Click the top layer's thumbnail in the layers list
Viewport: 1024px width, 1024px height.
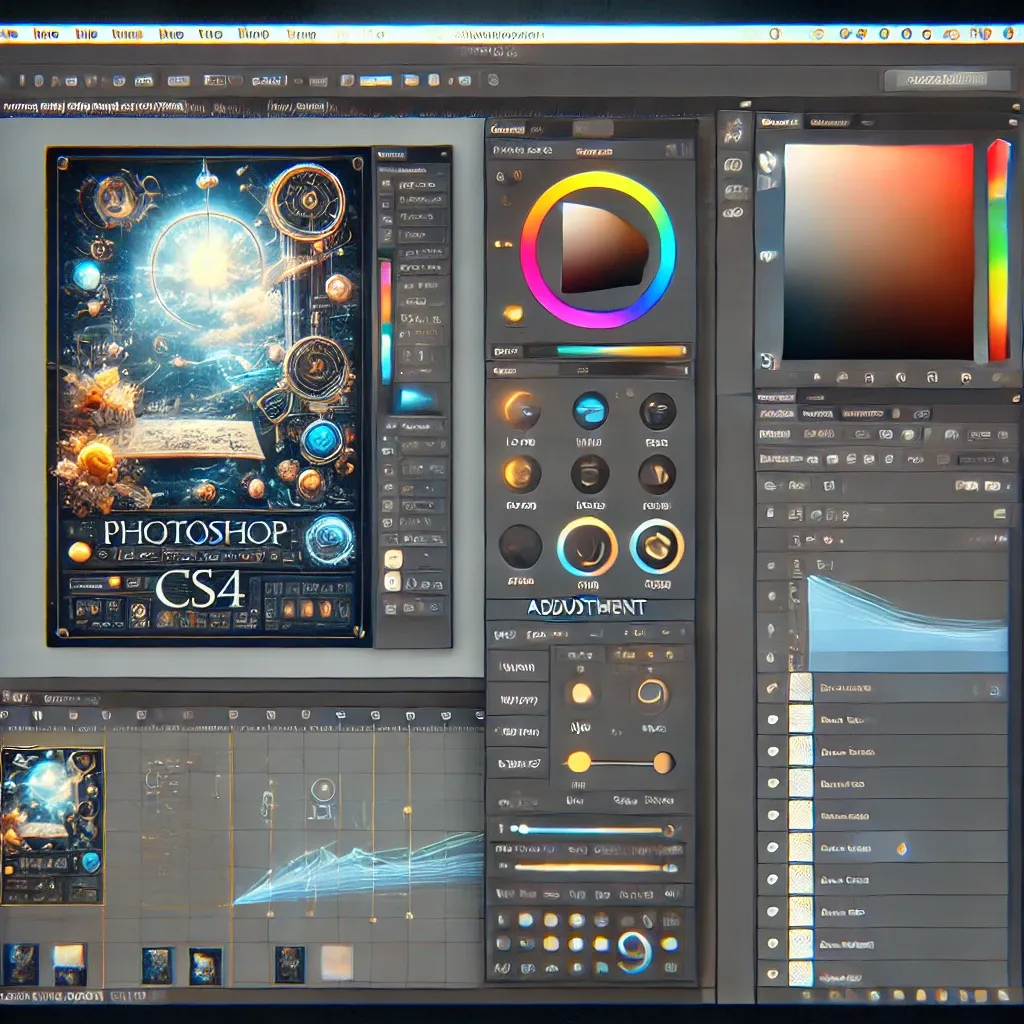(x=801, y=688)
